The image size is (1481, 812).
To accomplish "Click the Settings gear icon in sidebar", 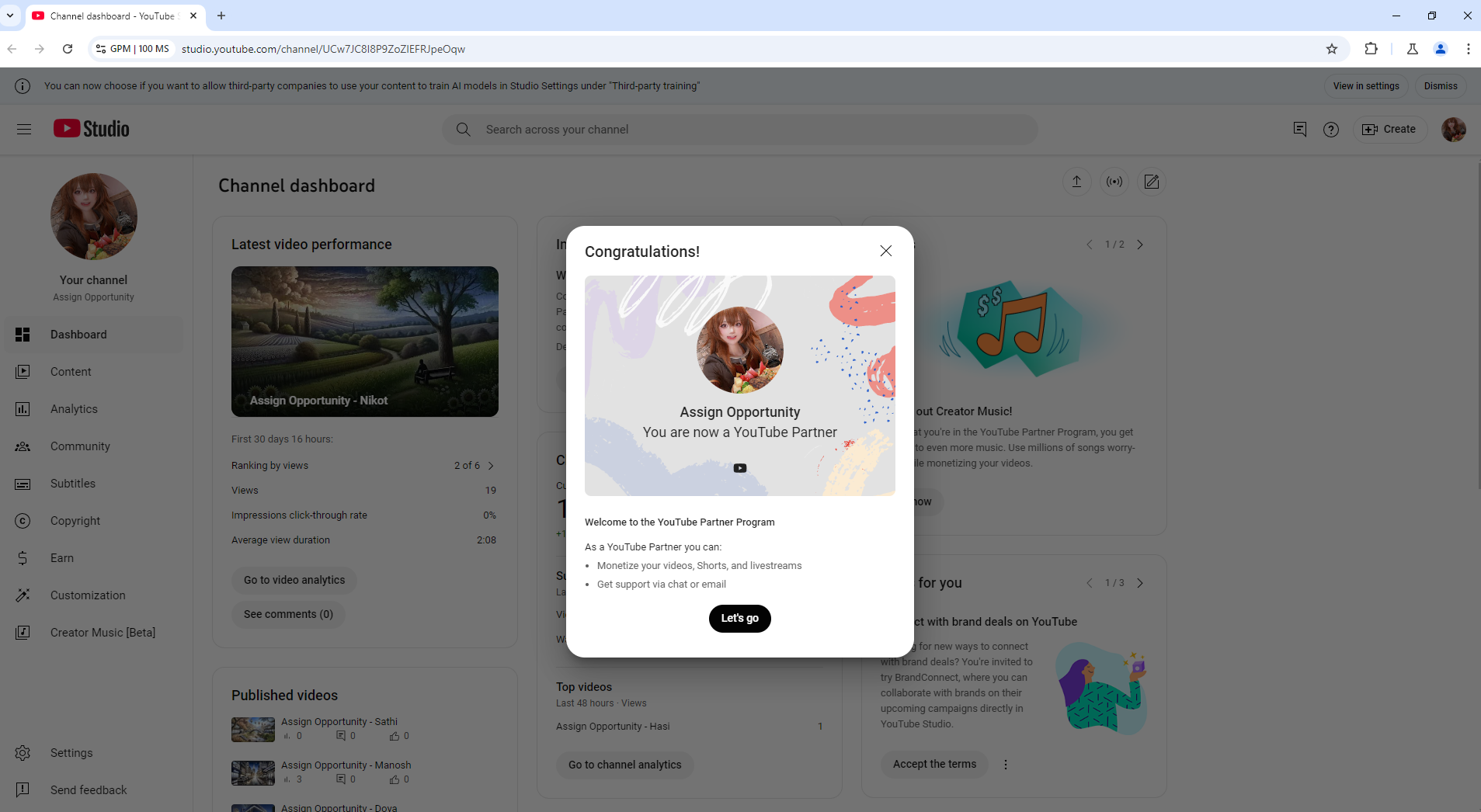I will tap(23, 753).
